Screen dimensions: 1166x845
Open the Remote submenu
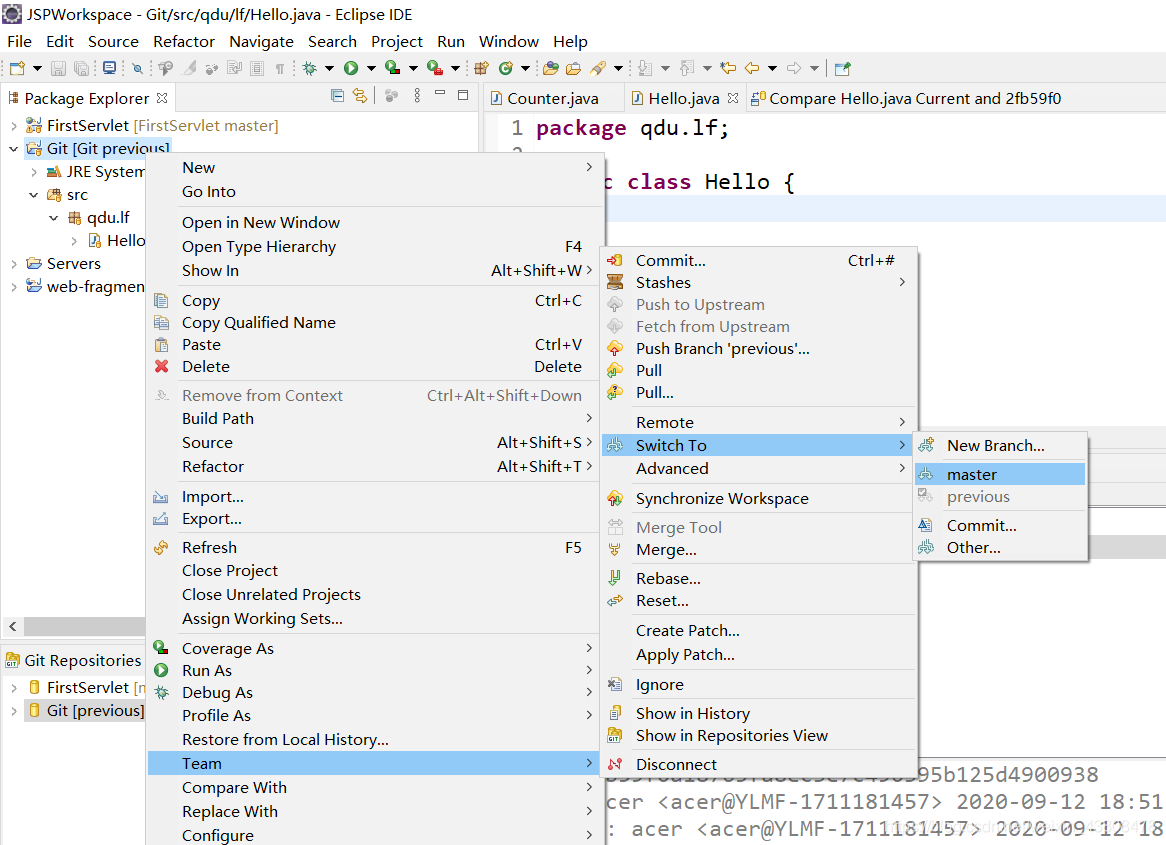758,422
